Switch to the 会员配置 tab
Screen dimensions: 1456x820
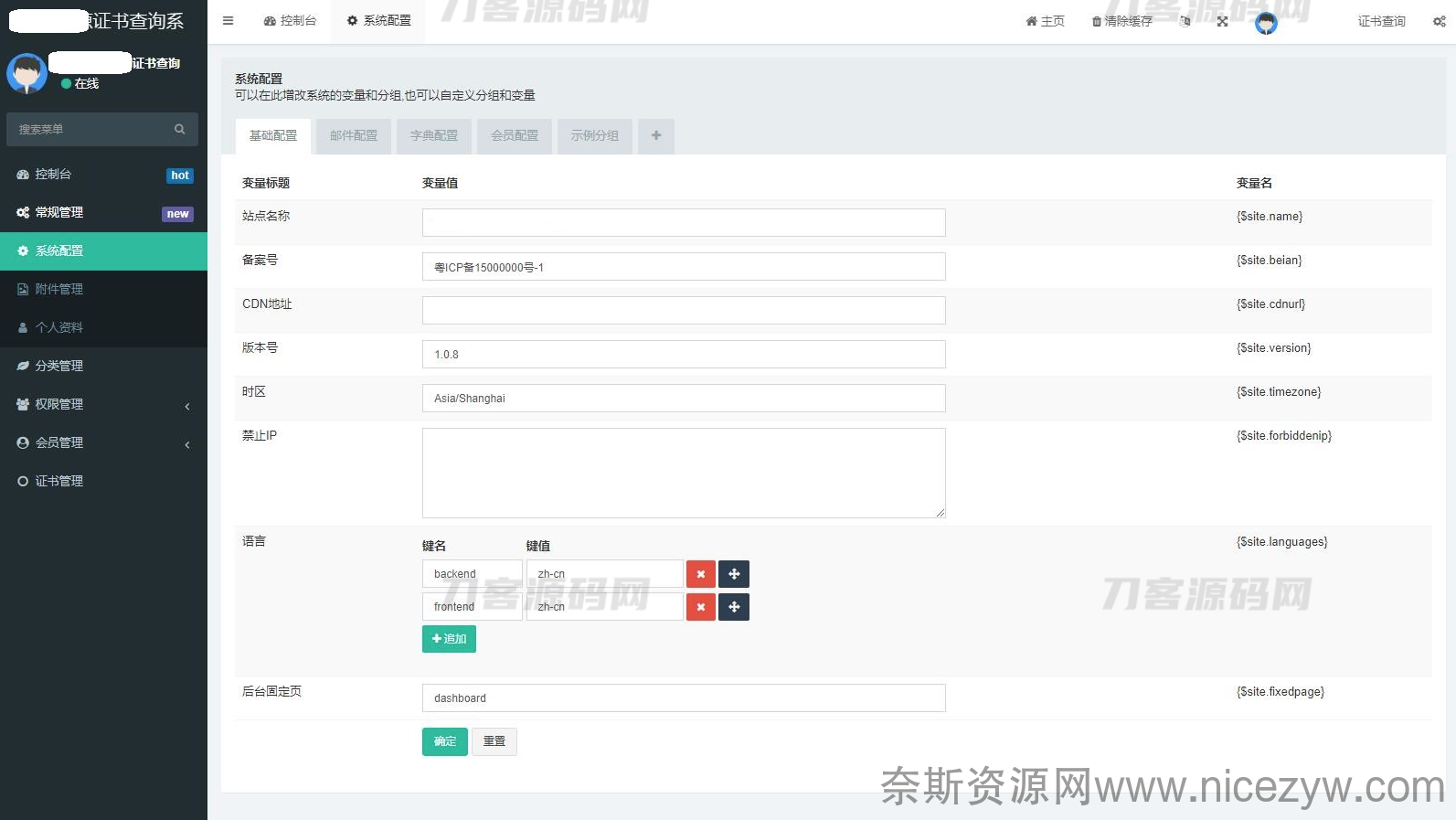[x=515, y=135]
